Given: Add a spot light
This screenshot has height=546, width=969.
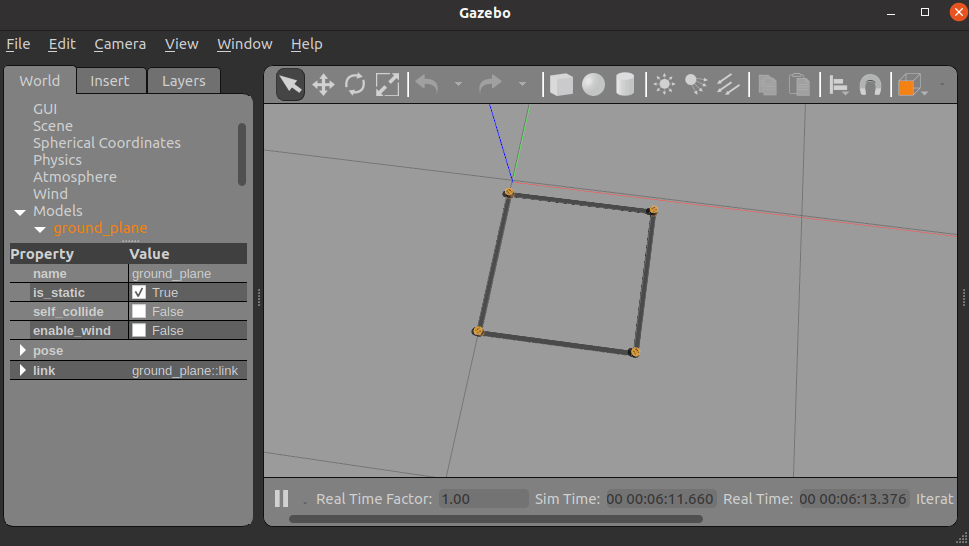Looking at the screenshot, I should click(696, 85).
